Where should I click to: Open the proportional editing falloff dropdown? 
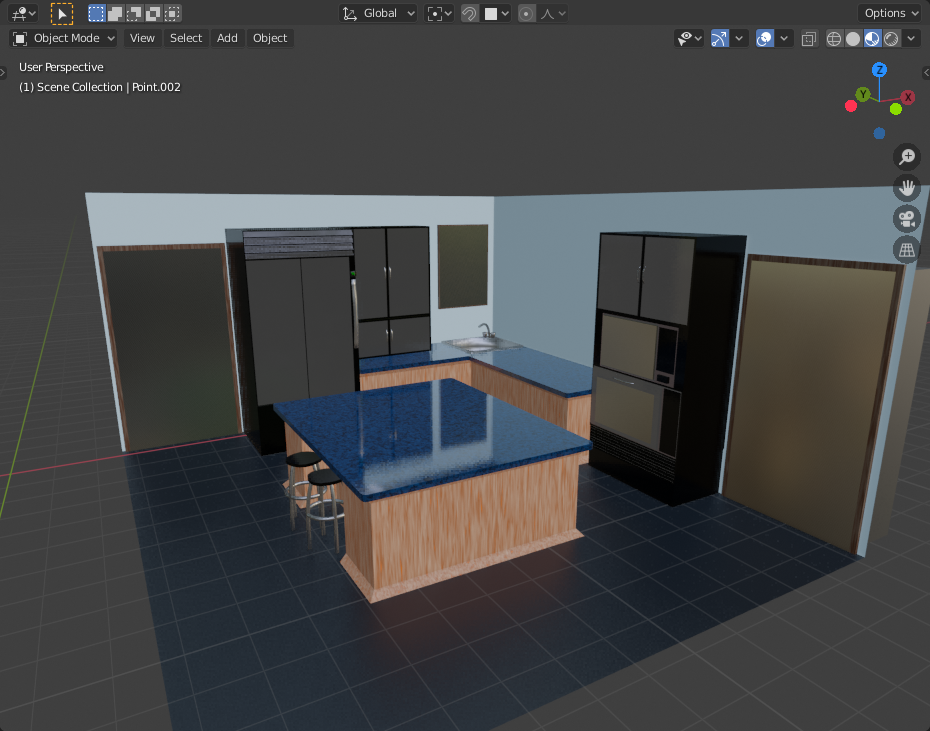(x=552, y=13)
